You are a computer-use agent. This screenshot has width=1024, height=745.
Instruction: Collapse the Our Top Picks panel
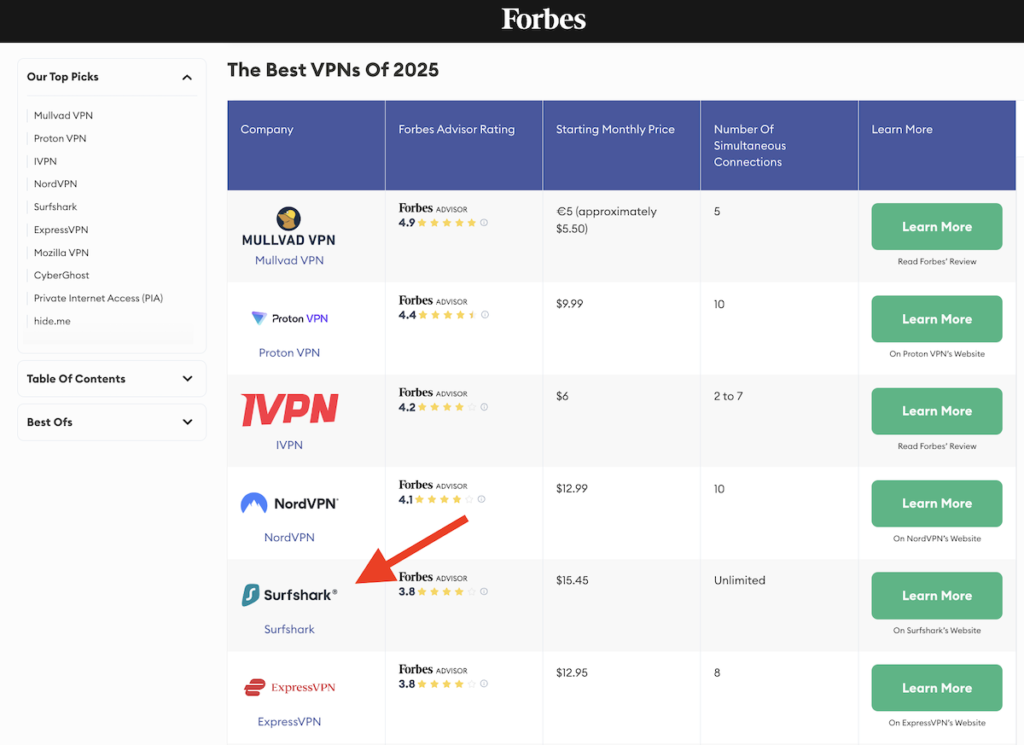click(x=187, y=76)
